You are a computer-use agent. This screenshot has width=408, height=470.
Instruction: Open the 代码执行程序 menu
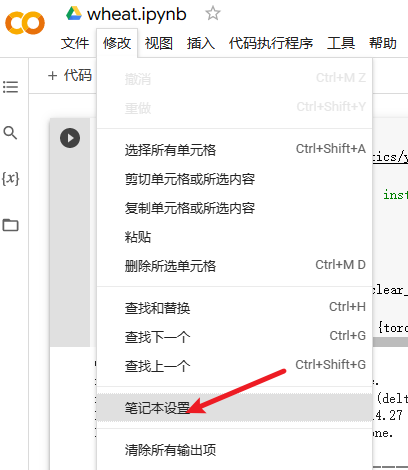click(271, 43)
